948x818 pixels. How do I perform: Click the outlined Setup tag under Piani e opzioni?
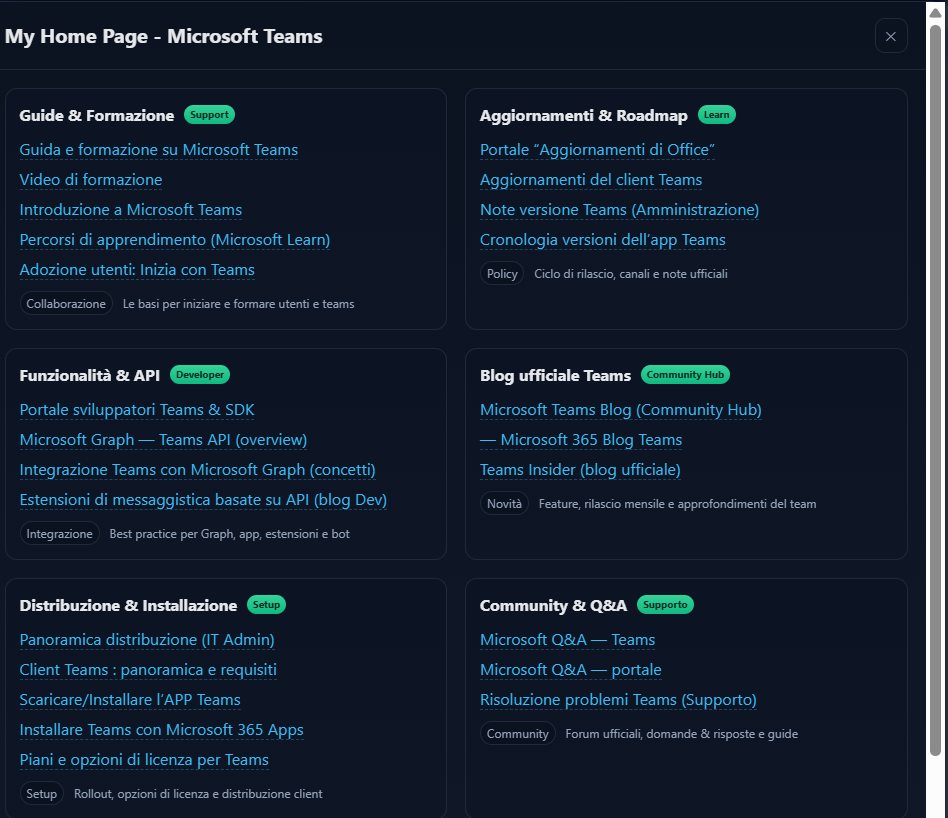coord(41,794)
